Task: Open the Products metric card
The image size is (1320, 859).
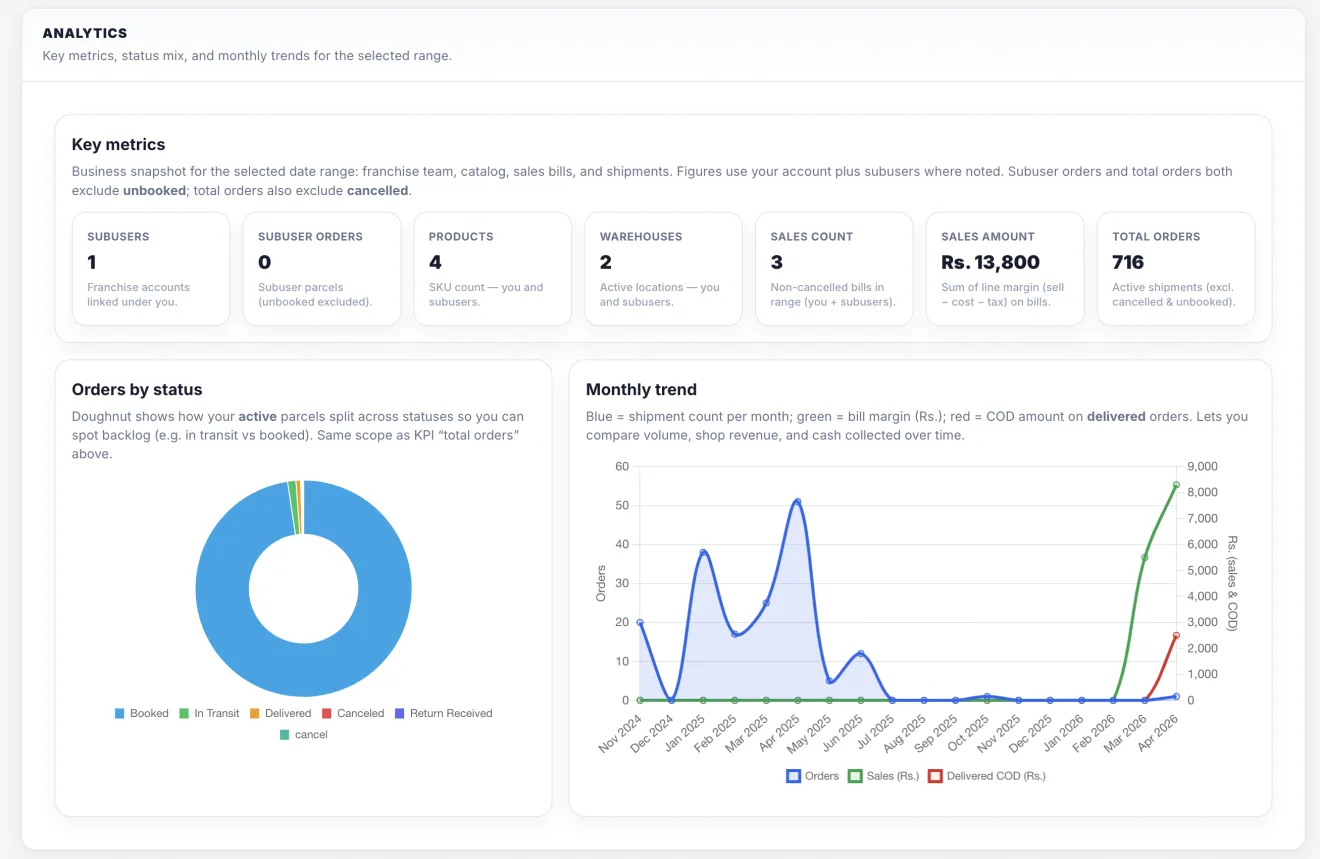Action: [493, 268]
